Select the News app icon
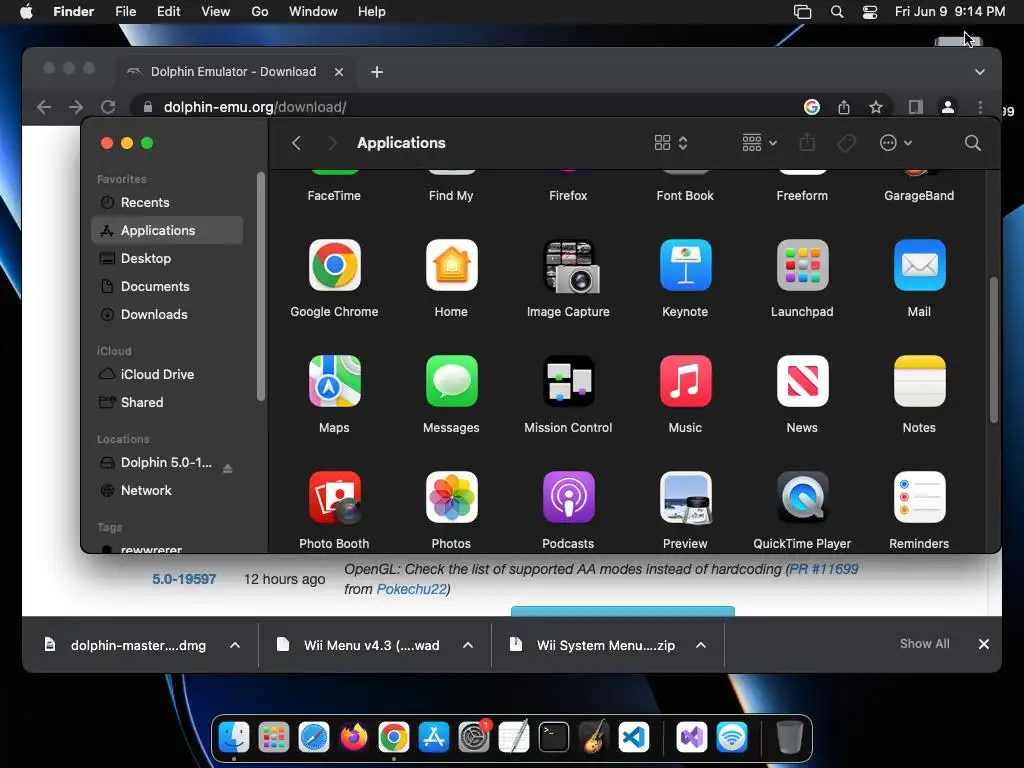The height and width of the screenshot is (768, 1024). click(x=802, y=381)
